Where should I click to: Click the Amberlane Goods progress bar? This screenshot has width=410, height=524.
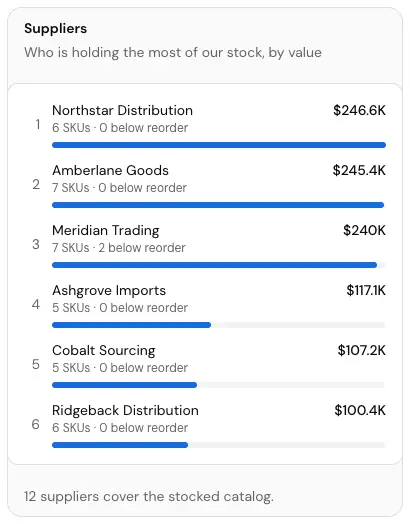[219, 205]
